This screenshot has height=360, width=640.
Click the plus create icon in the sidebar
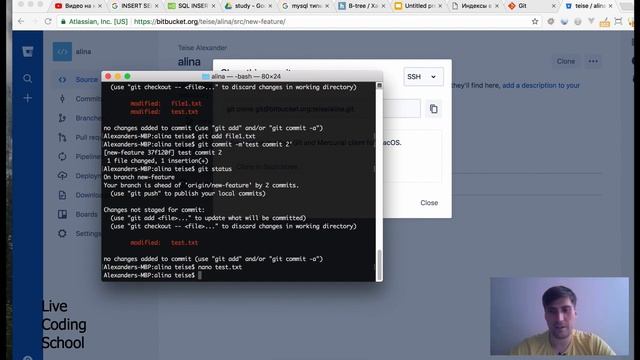coord(27,98)
